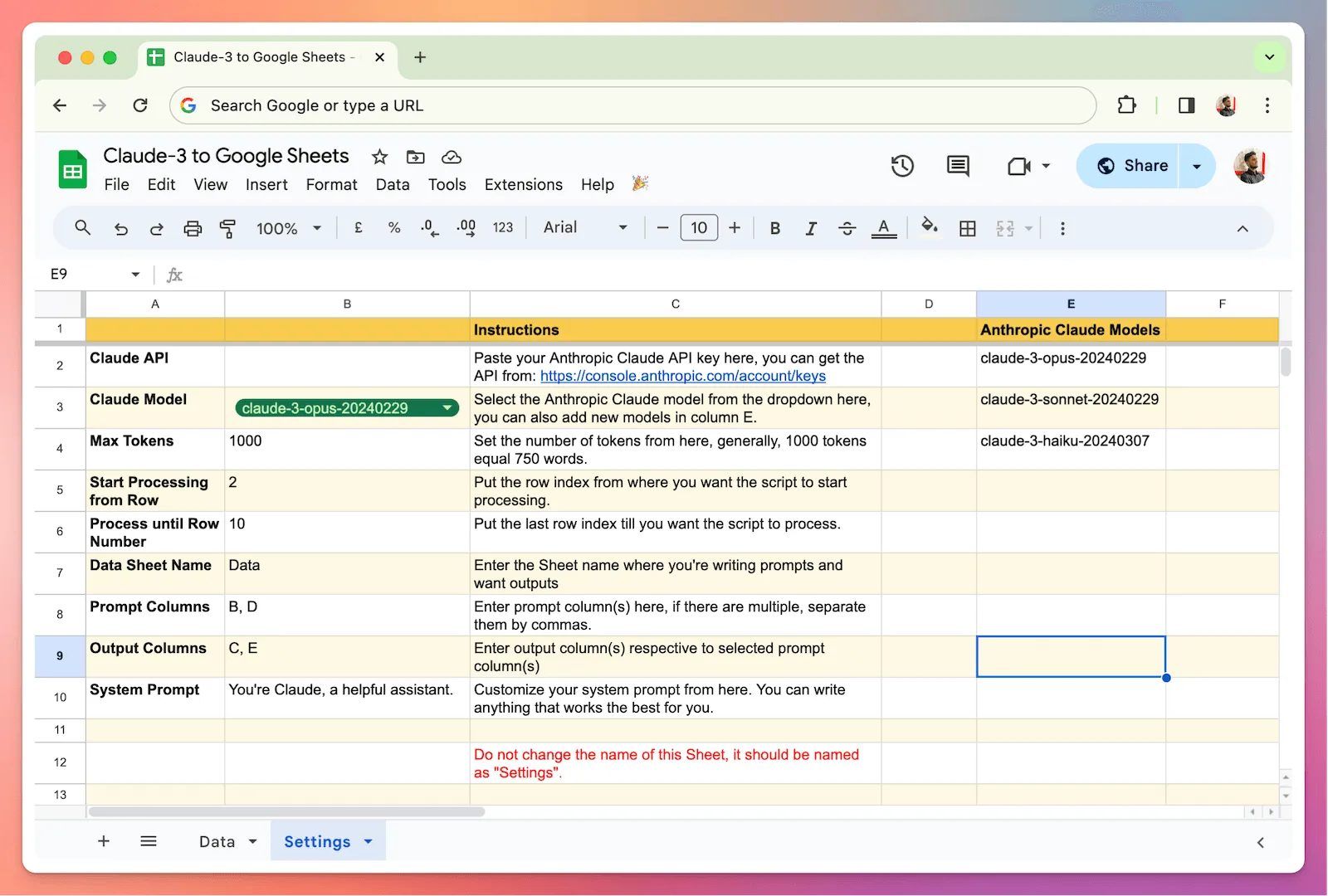Image resolution: width=1328 pixels, height=896 pixels.
Task: Merge selected cells
Action: tap(1005, 228)
